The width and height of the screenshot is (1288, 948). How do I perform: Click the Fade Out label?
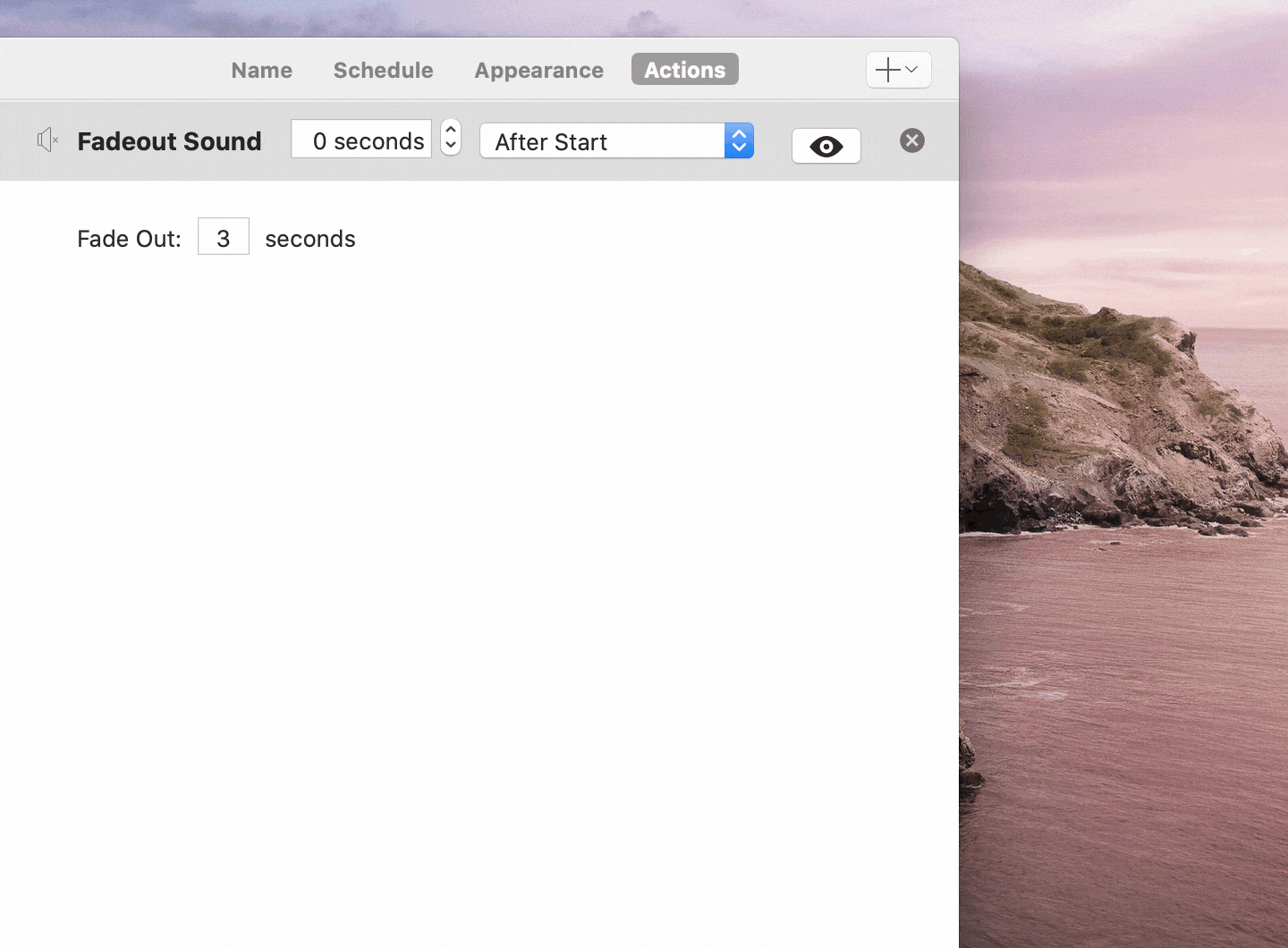pos(129,239)
